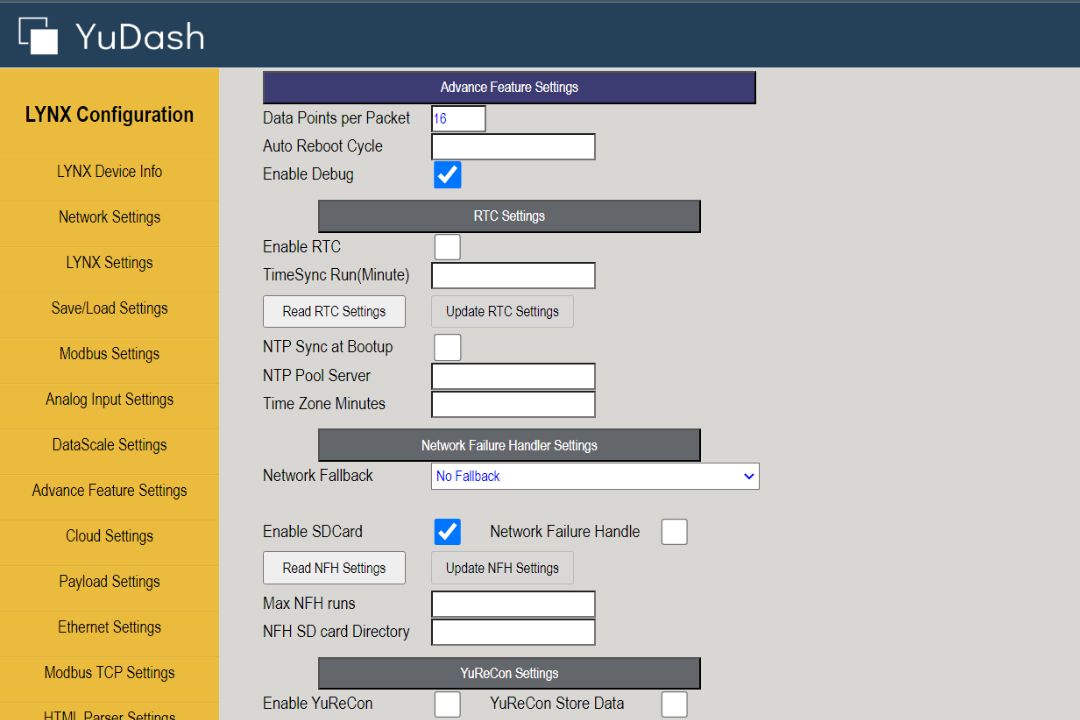Select Modbus Settings from sidebar

(x=109, y=354)
